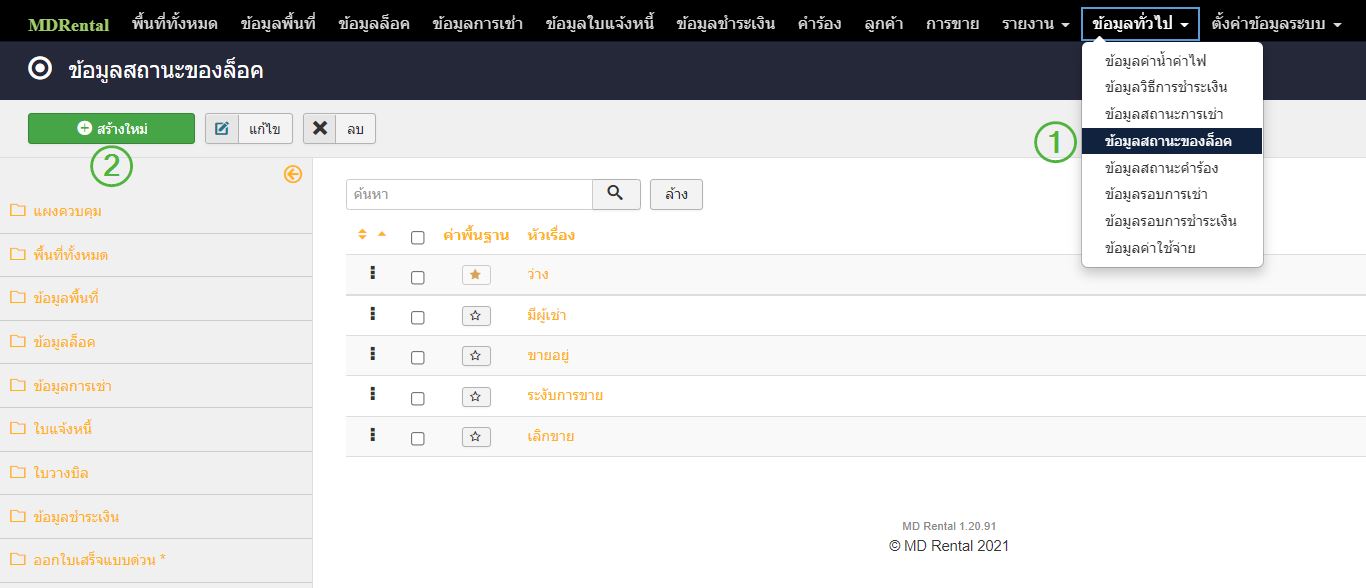Set มีผู้เช่า as default via star
Viewport: 1366px width, 588px height.
(476, 316)
